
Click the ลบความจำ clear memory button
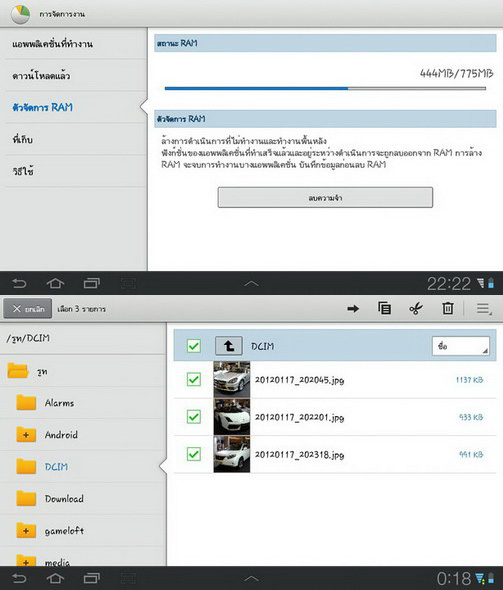pyautogui.click(x=325, y=198)
